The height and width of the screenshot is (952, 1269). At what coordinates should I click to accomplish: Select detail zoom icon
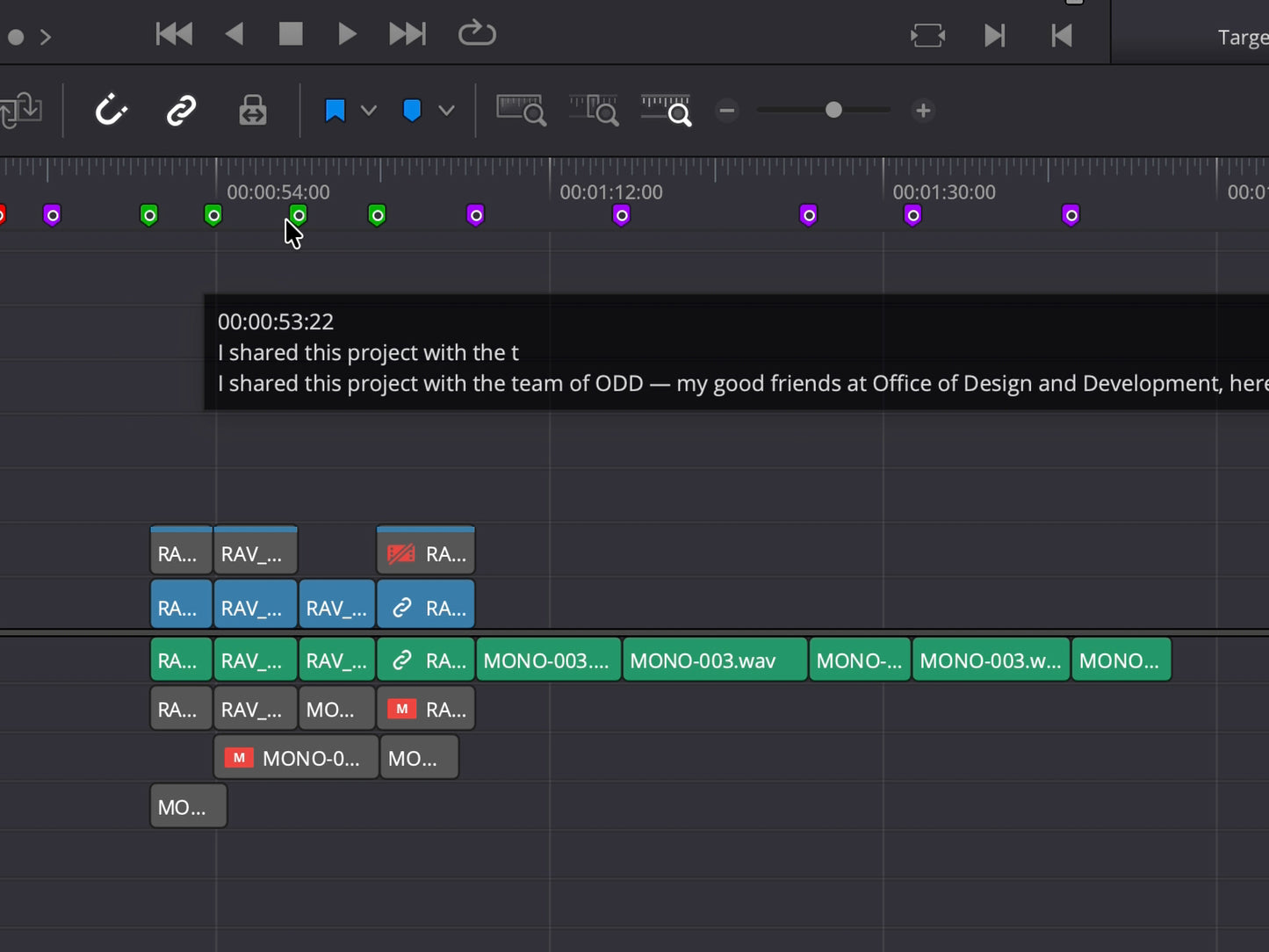tap(595, 111)
